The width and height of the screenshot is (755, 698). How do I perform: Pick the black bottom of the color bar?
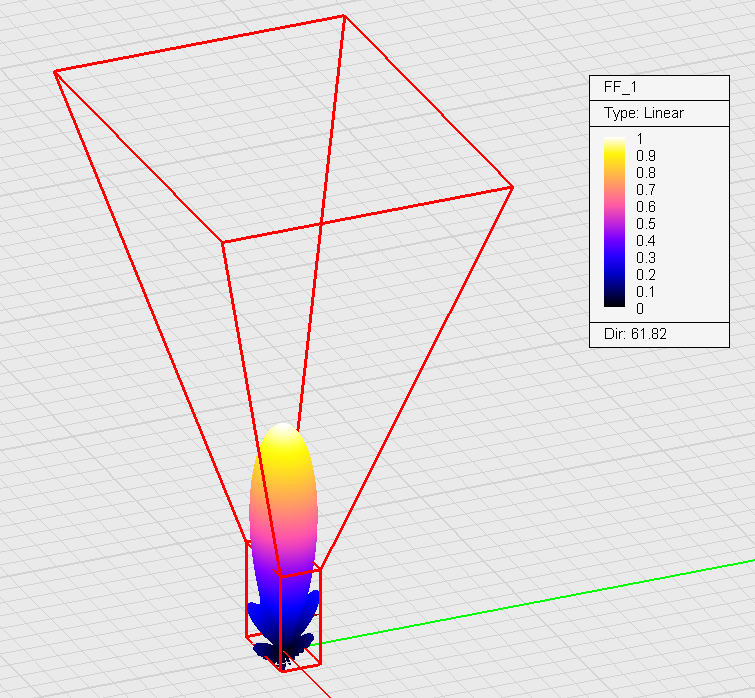coord(615,301)
